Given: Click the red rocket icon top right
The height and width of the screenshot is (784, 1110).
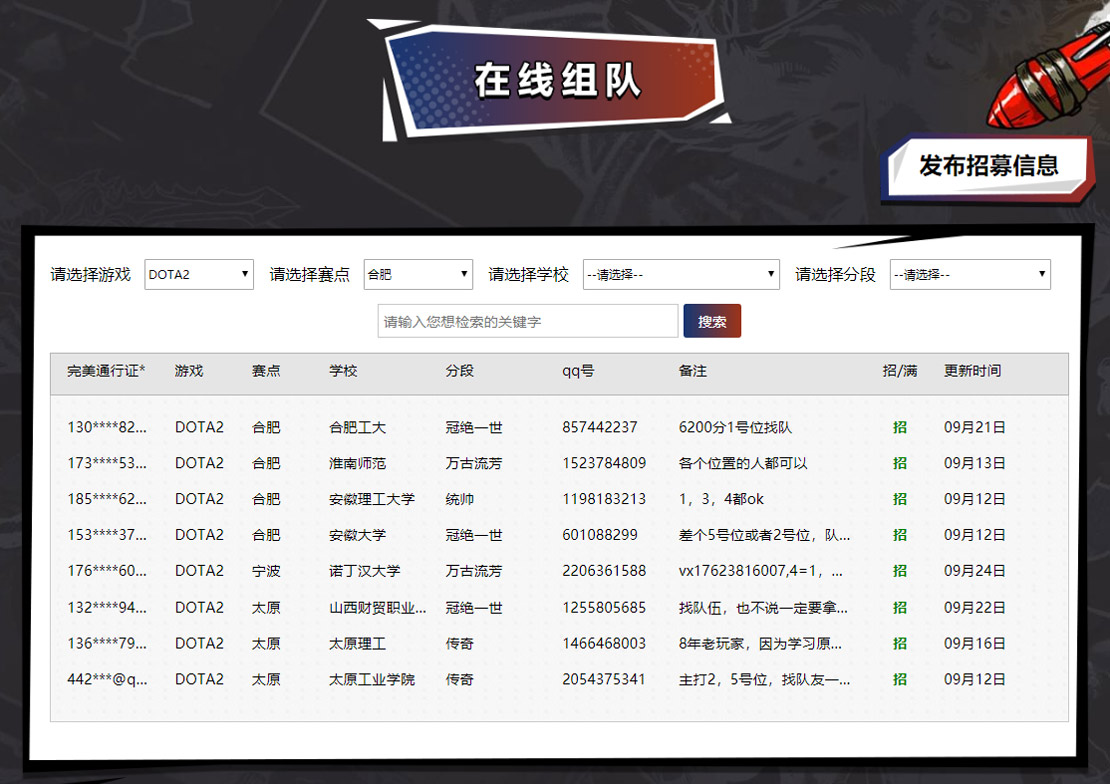Looking at the screenshot, I should 1050,75.
